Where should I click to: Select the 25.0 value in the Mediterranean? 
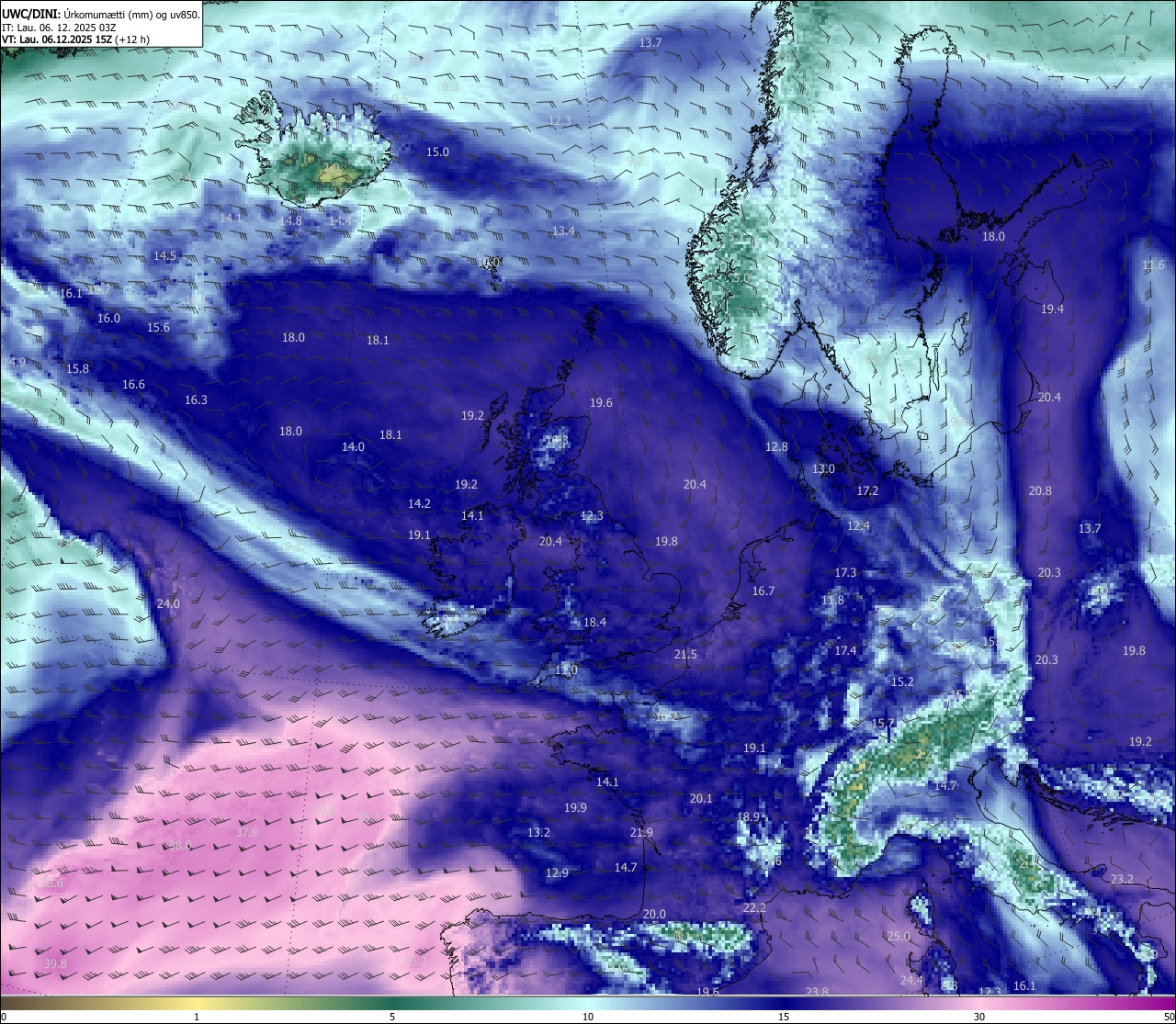(898, 937)
